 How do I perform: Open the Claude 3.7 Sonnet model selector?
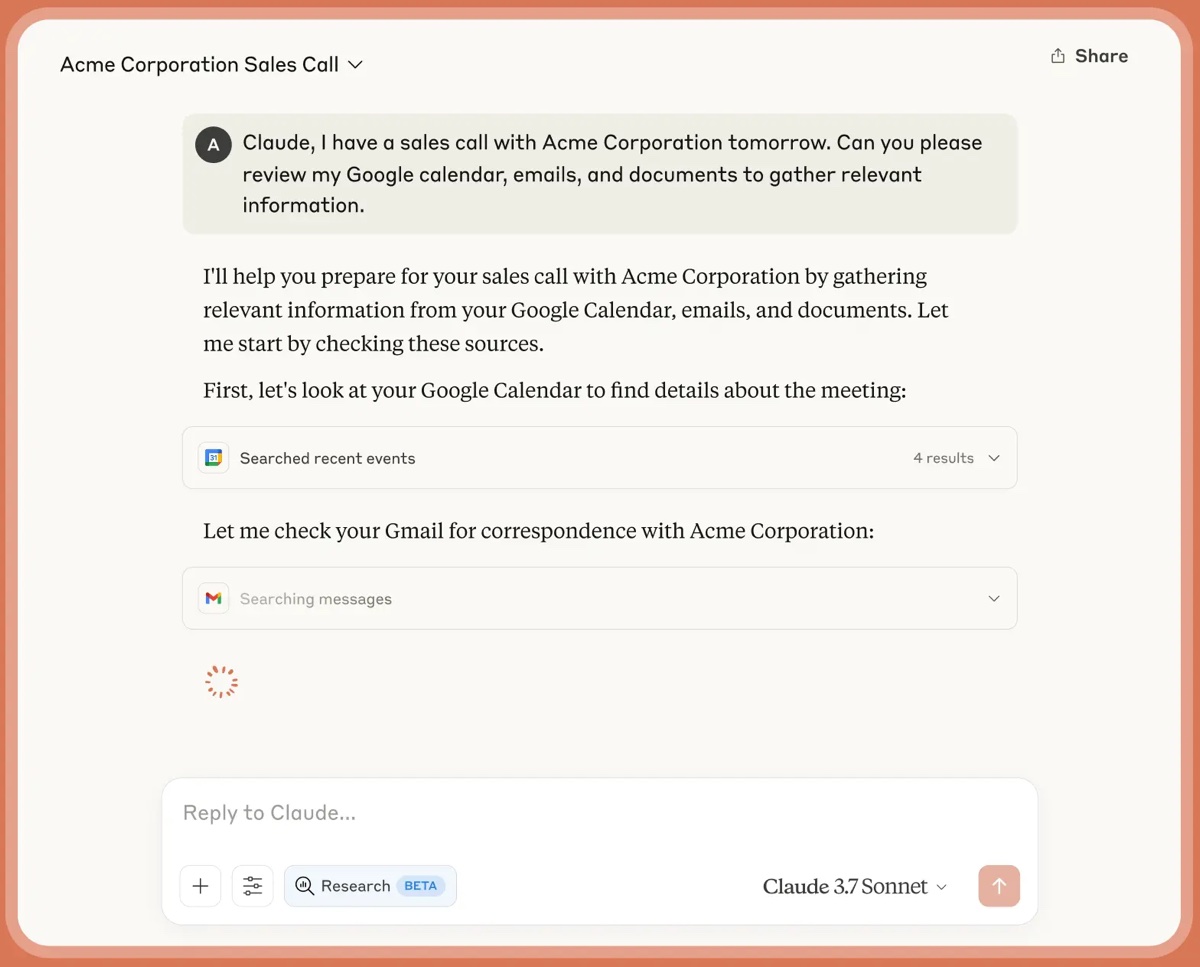[x=855, y=886]
